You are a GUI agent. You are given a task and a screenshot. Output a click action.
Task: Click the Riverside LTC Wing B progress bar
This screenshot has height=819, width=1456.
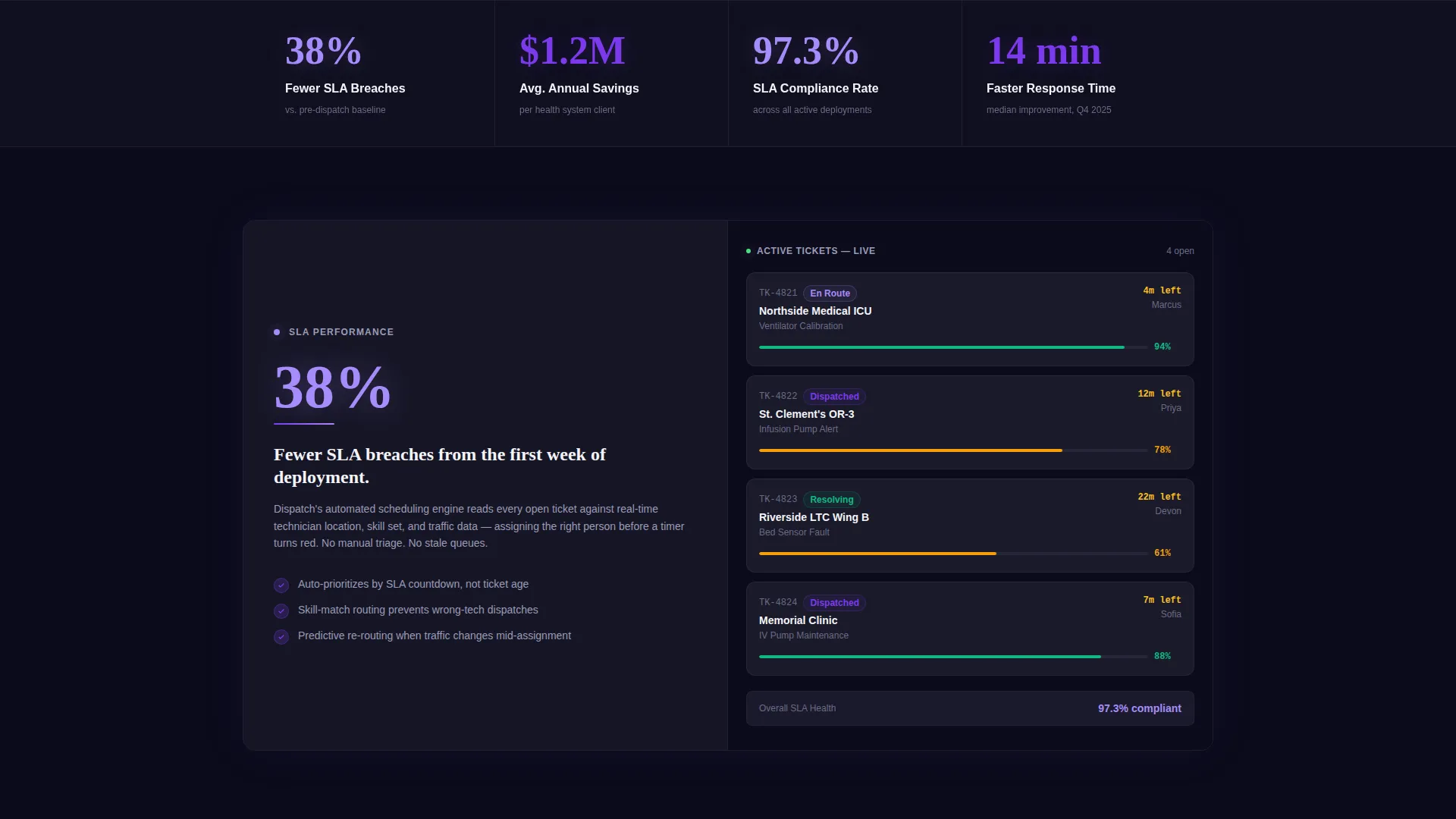[953, 554]
